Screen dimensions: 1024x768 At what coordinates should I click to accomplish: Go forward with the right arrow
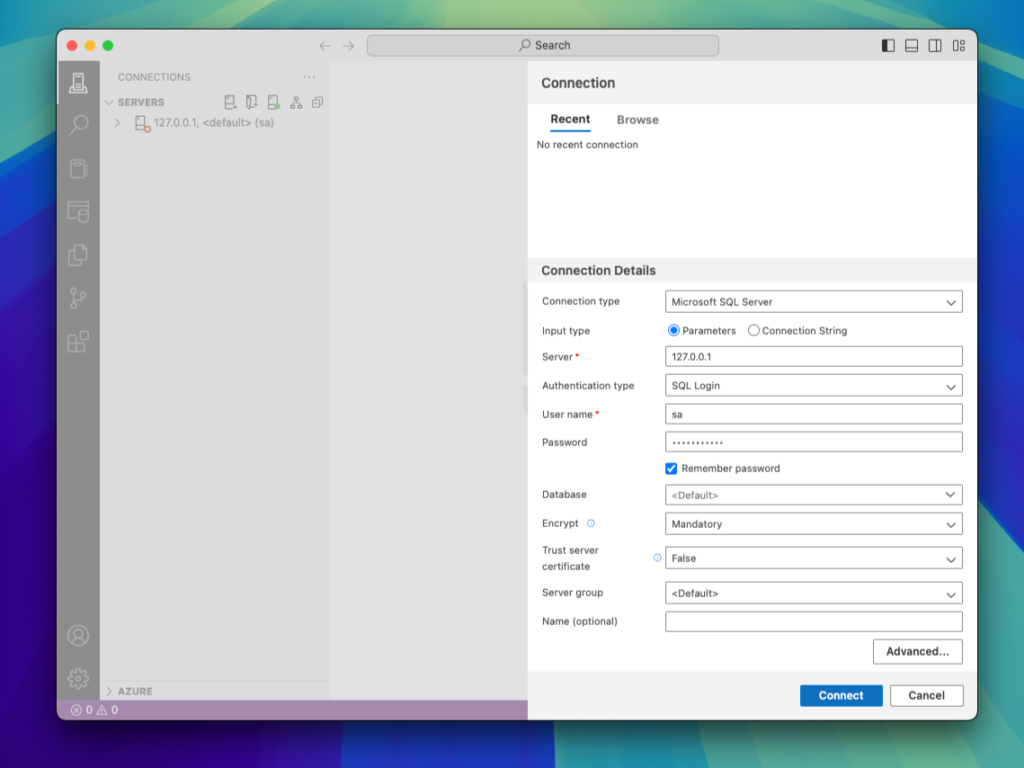pos(349,46)
